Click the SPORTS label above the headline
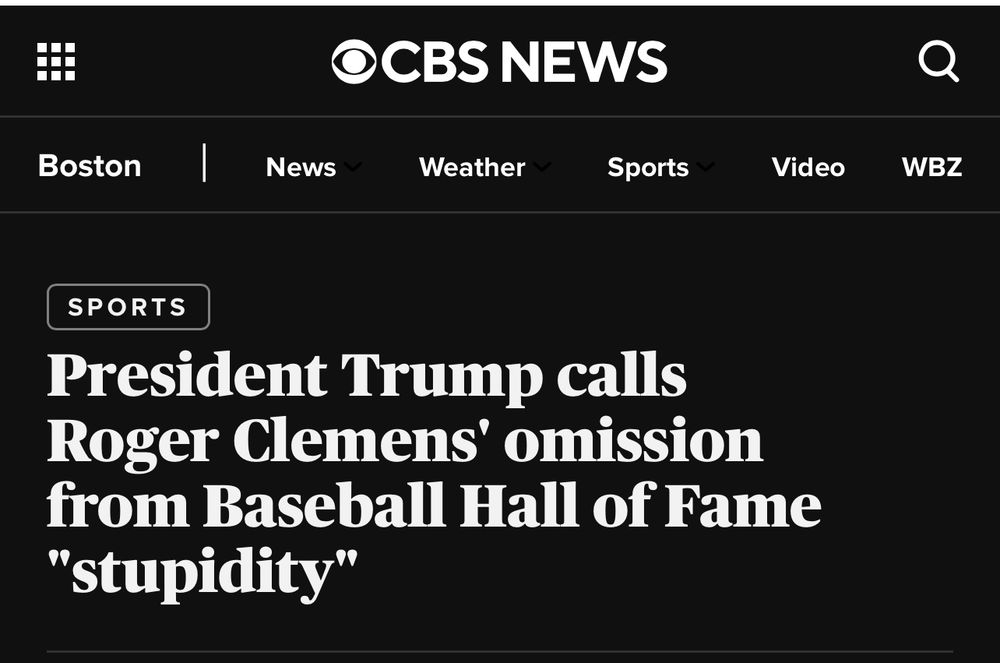This screenshot has width=1000, height=663. 127,307
